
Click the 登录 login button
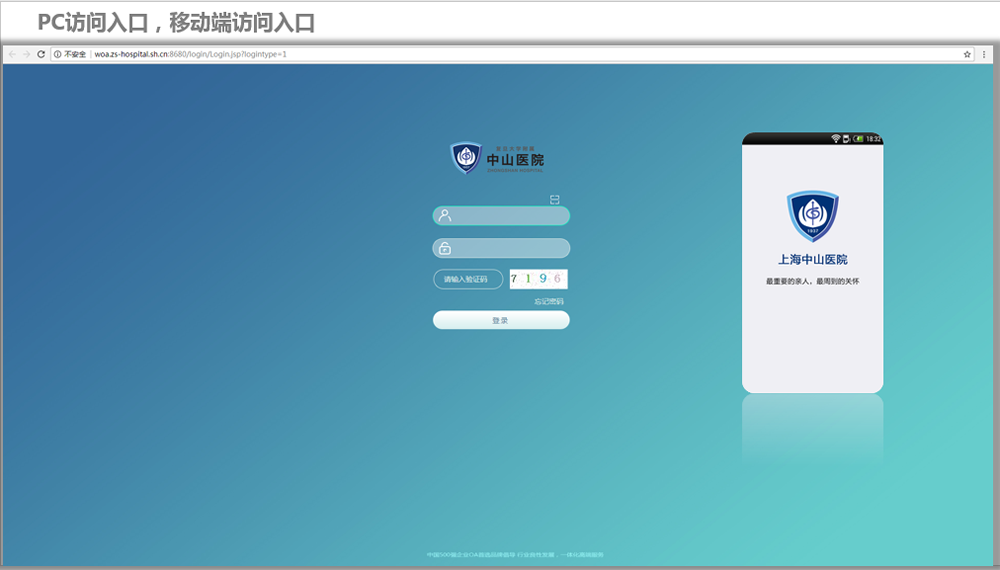click(501, 320)
